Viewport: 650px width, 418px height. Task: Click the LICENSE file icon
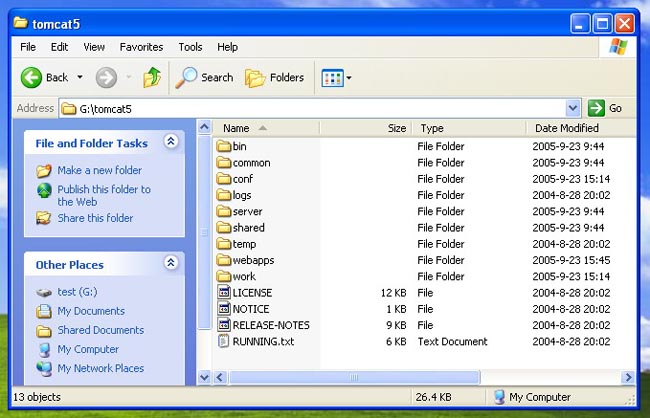point(224,292)
